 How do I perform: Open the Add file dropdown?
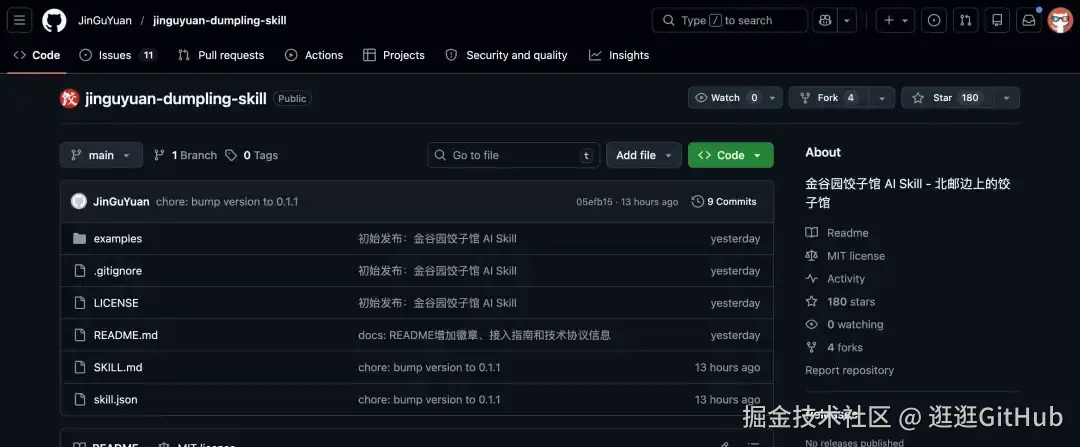pos(644,155)
